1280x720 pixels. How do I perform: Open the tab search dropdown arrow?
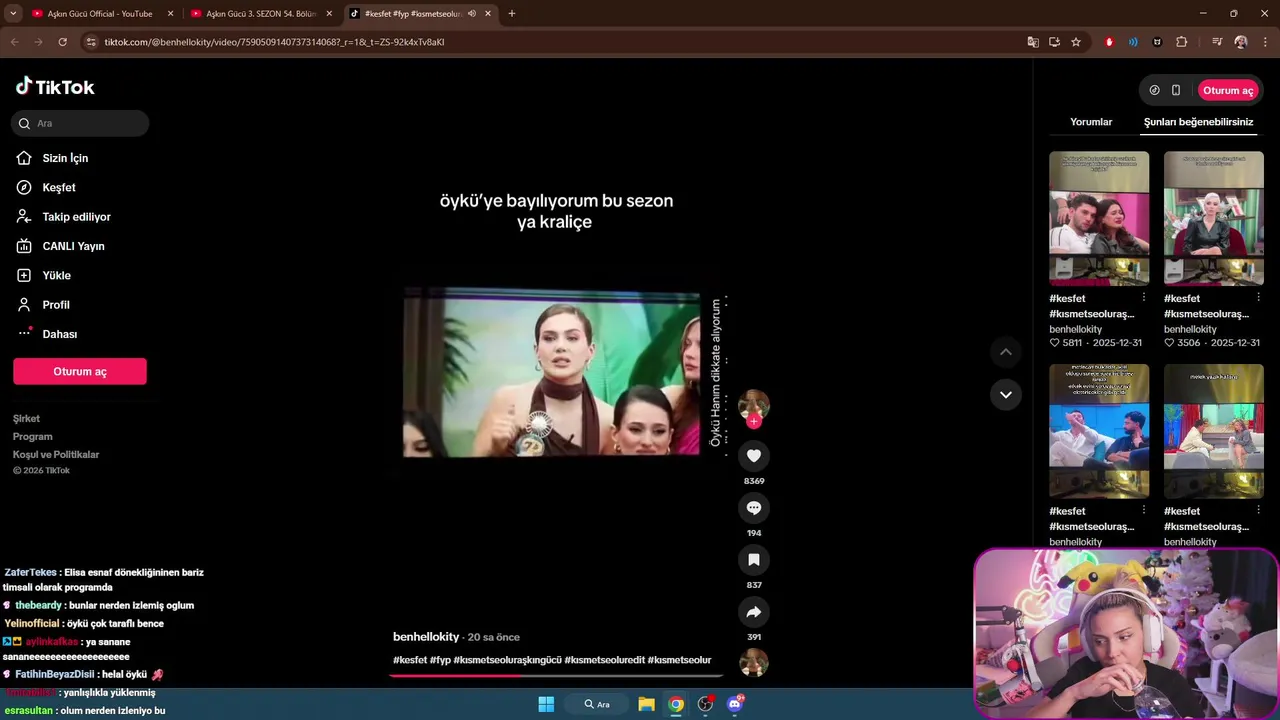pos(13,14)
